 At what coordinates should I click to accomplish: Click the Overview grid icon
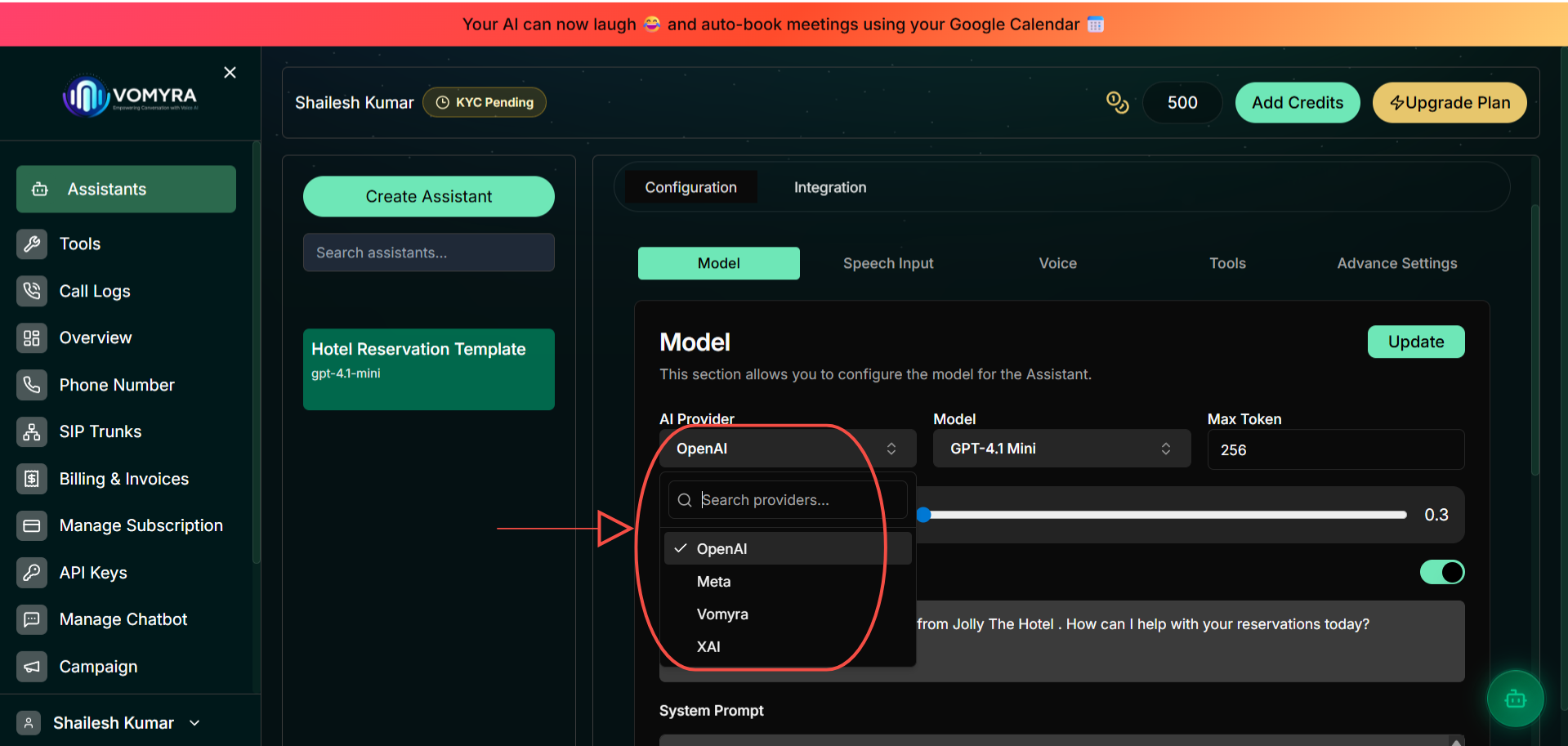(32, 337)
